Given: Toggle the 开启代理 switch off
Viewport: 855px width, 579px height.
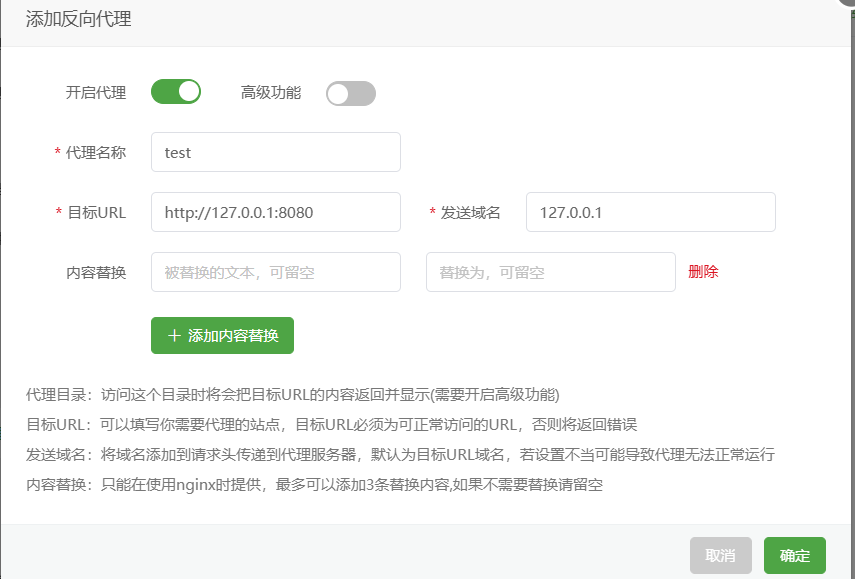Looking at the screenshot, I should tap(176, 92).
